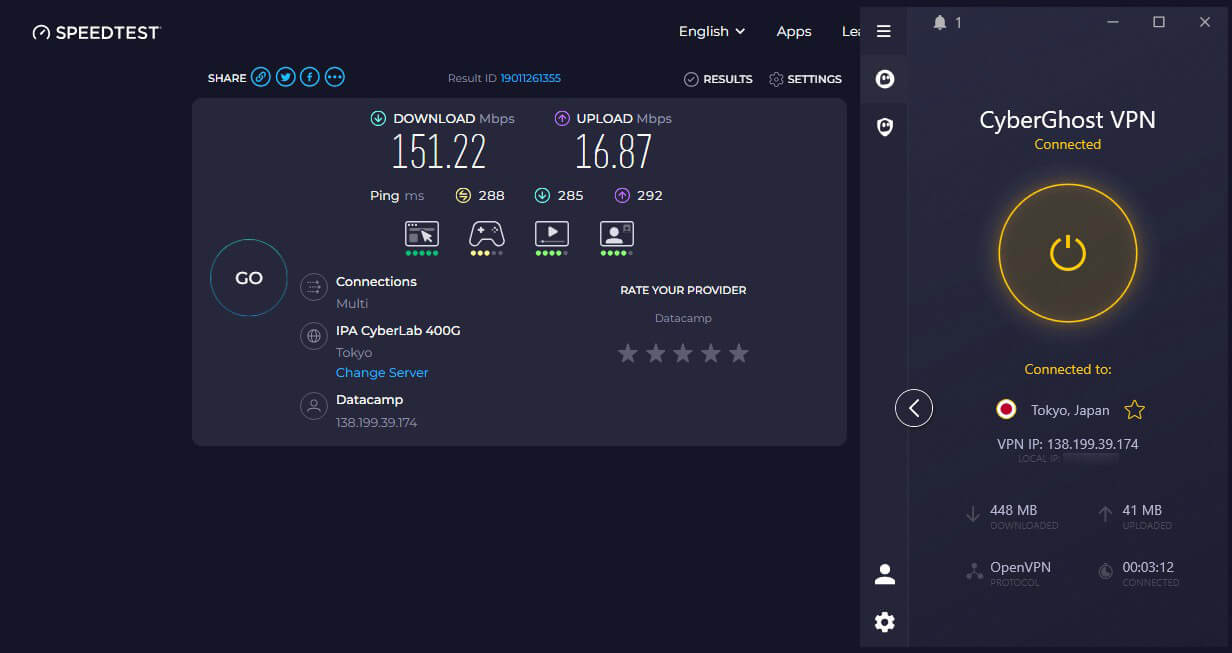Share the result on Twitter
The width and height of the screenshot is (1232, 653).
point(285,76)
